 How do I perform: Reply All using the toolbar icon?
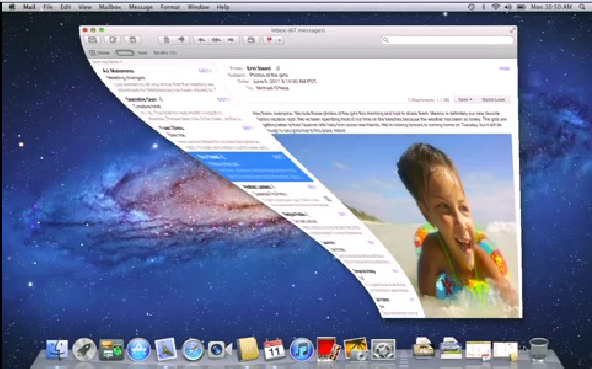(x=216, y=40)
